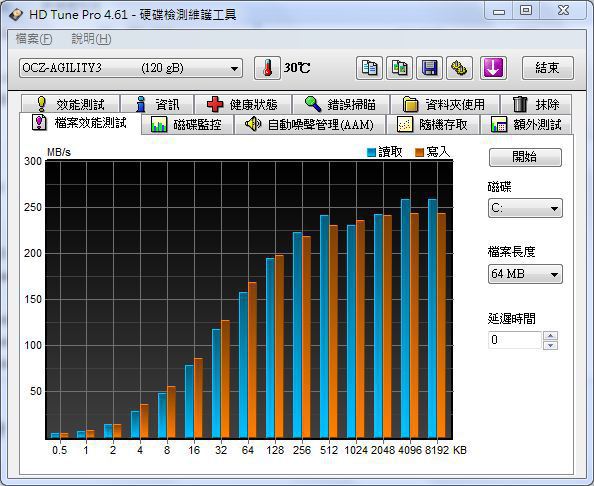Click the floppy disk save icon
594x486 pixels.
[429, 68]
